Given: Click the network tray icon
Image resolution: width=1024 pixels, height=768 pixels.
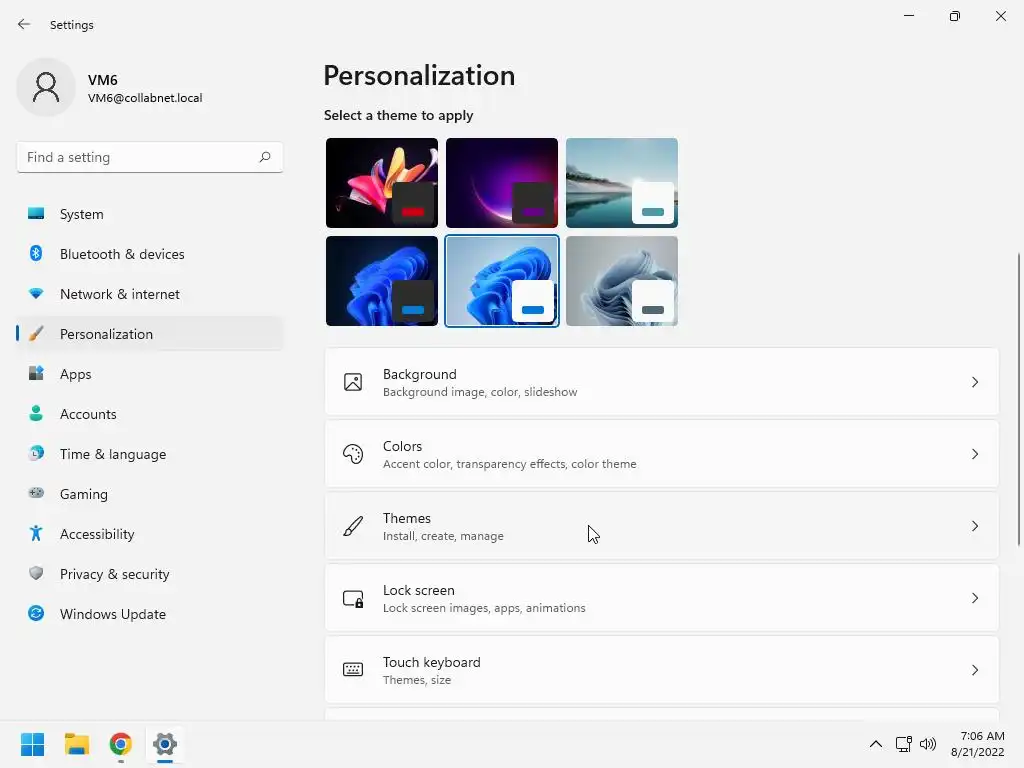Looking at the screenshot, I should click(x=903, y=744).
